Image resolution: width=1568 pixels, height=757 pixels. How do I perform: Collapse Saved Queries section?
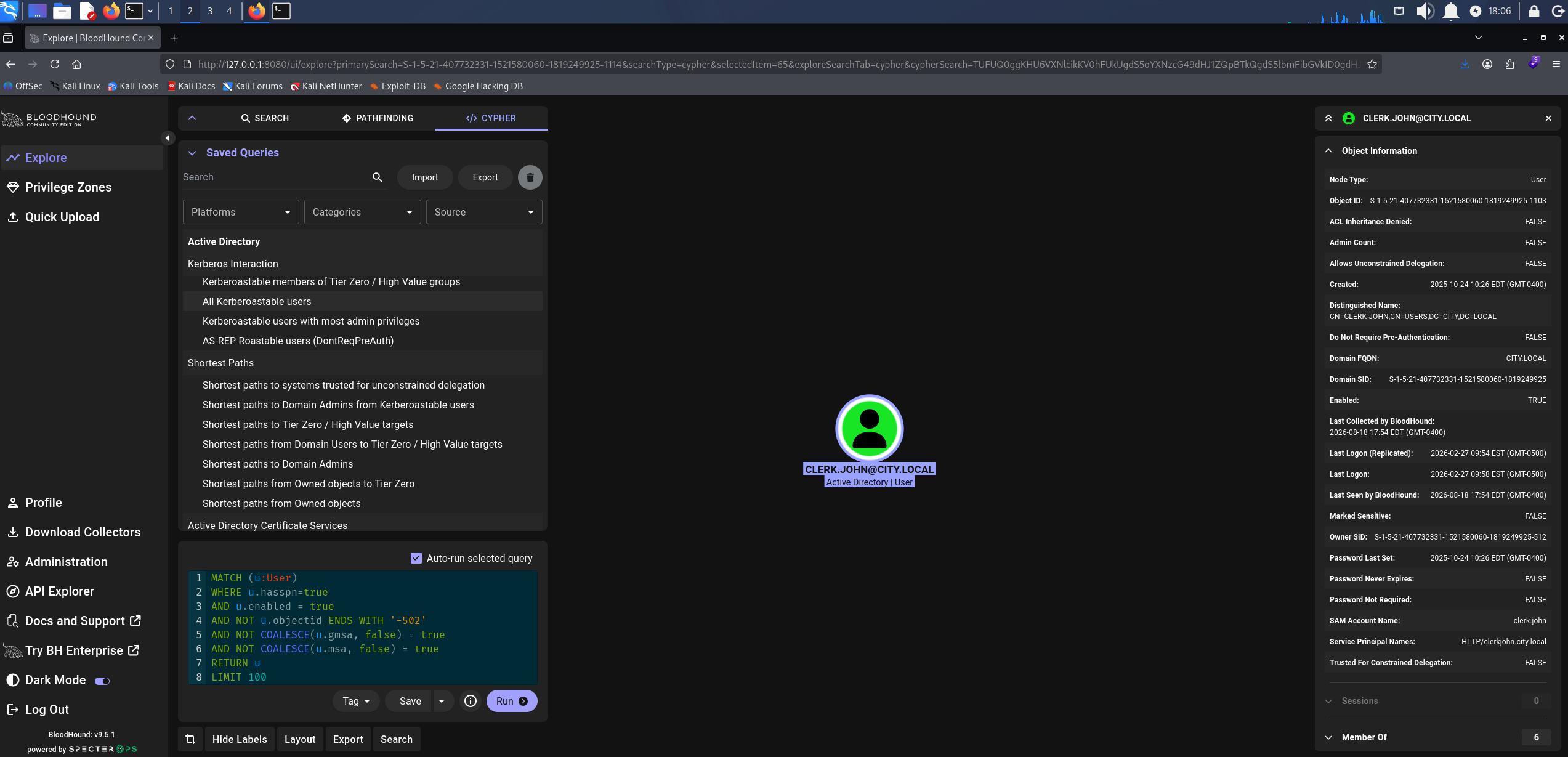192,153
